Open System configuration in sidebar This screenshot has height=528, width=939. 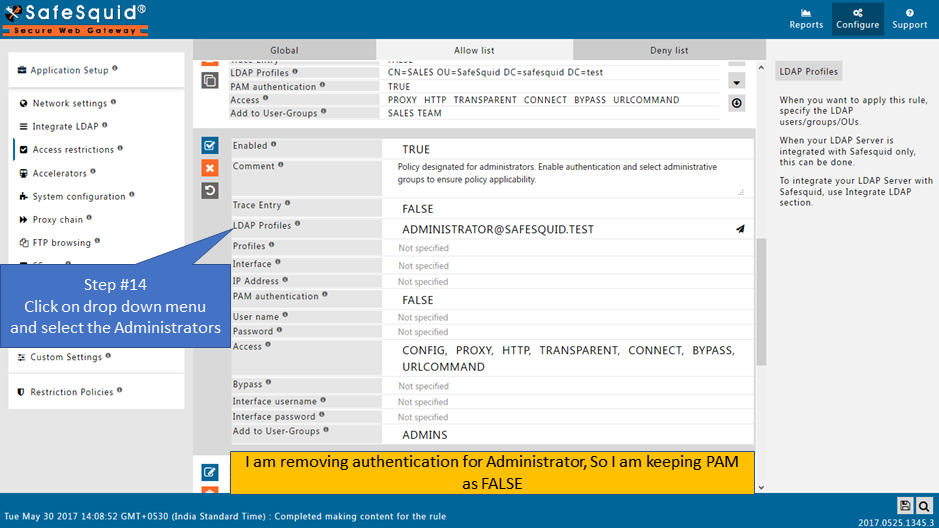click(x=78, y=196)
